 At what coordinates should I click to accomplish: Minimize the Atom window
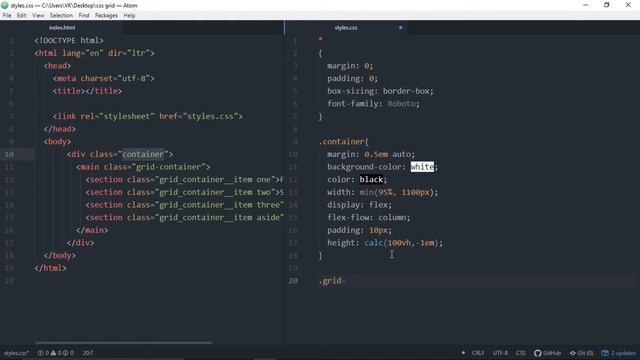coord(586,5)
